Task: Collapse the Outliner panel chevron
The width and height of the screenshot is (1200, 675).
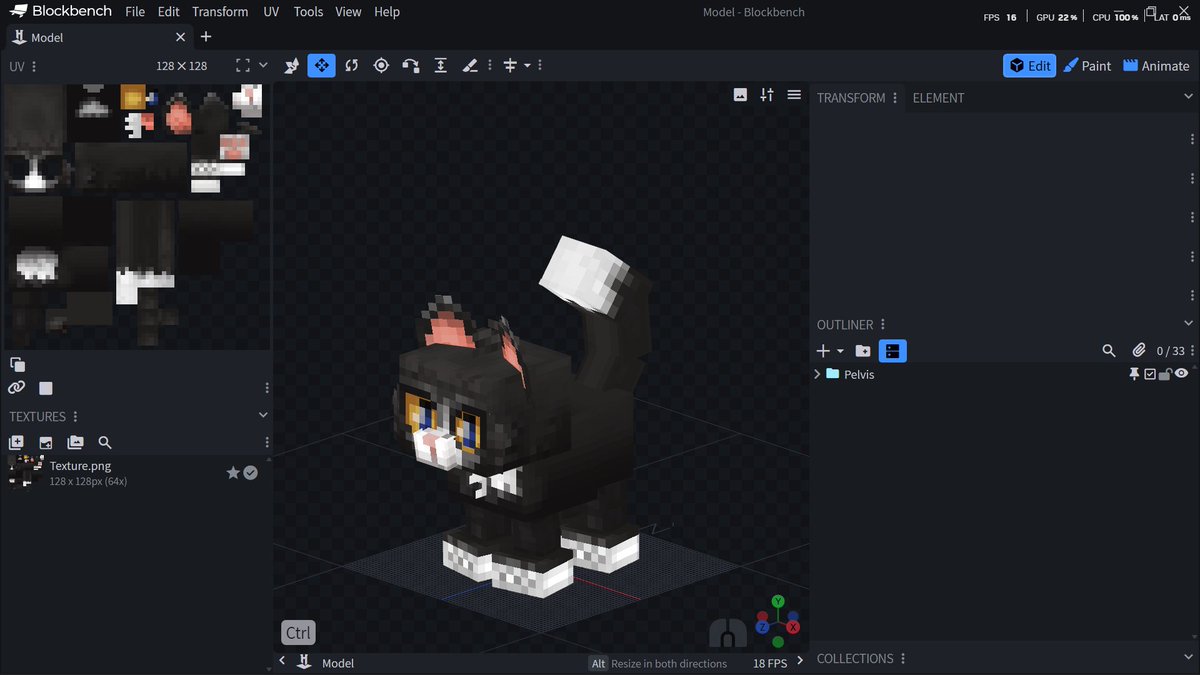Action: [x=1188, y=324]
